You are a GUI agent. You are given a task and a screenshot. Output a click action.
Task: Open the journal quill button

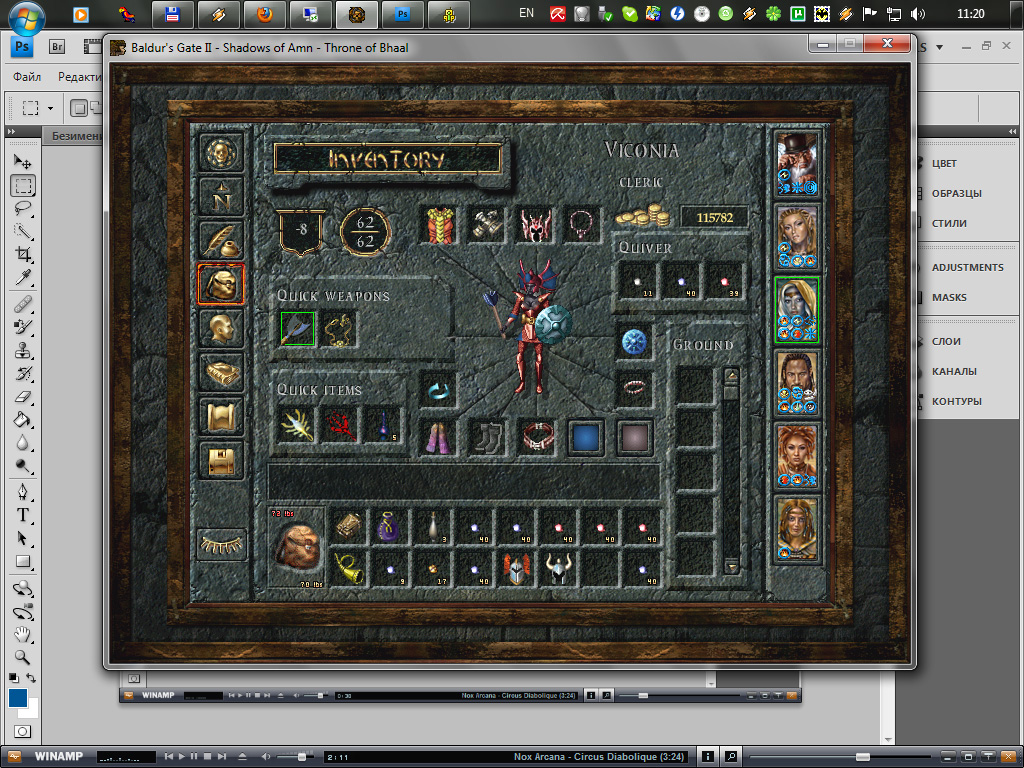[221, 241]
